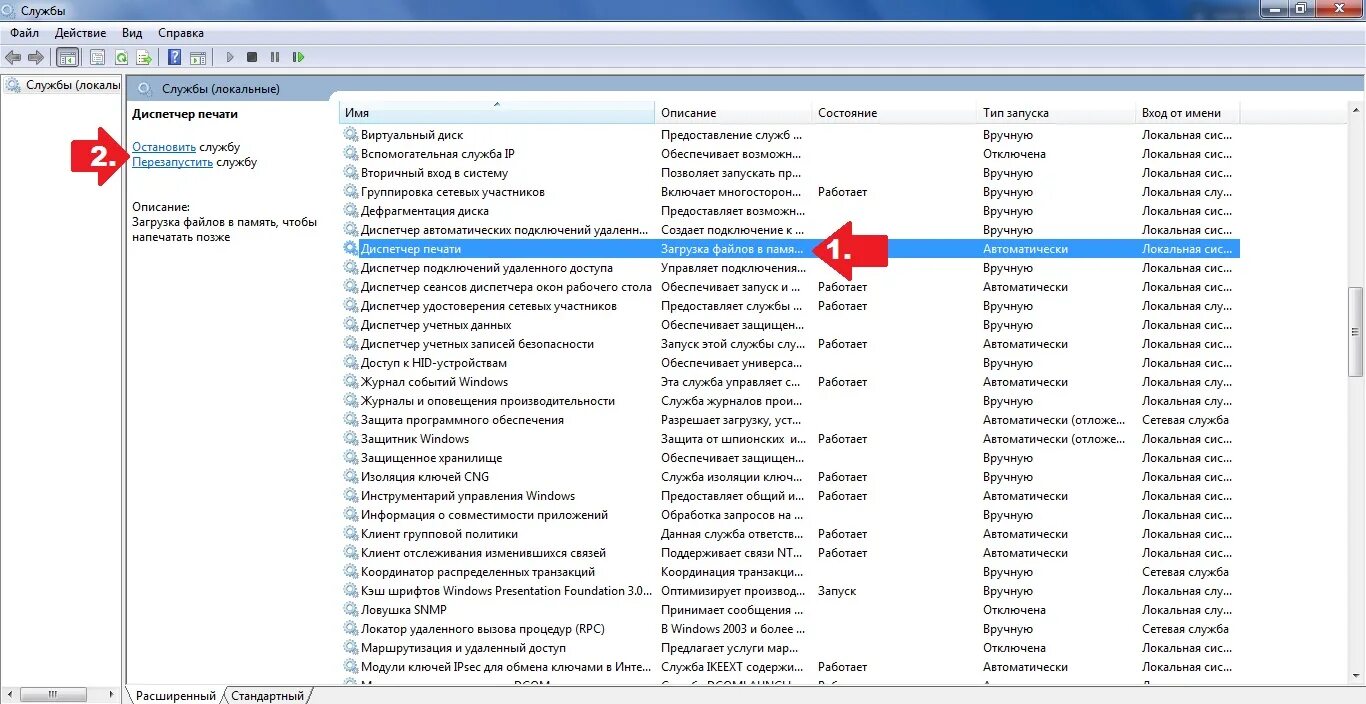Select Группировка сетевых участников service
1366x704 pixels.
tap(452, 192)
